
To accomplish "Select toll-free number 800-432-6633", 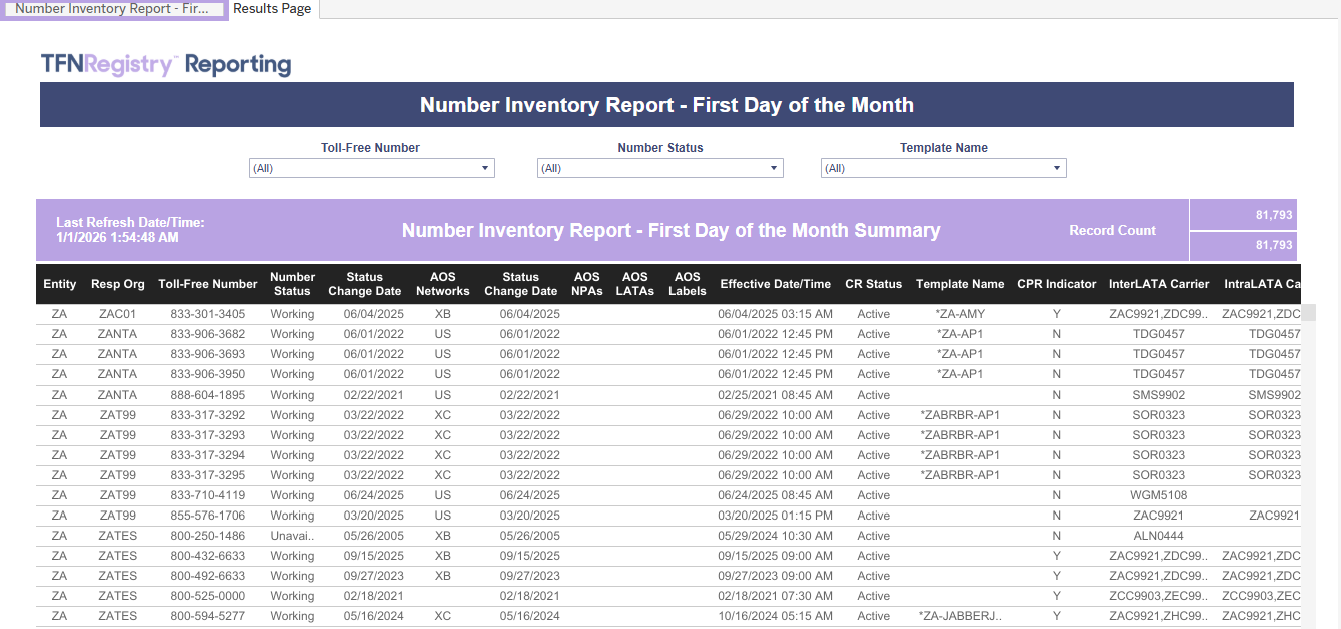I will (x=208, y=556).
